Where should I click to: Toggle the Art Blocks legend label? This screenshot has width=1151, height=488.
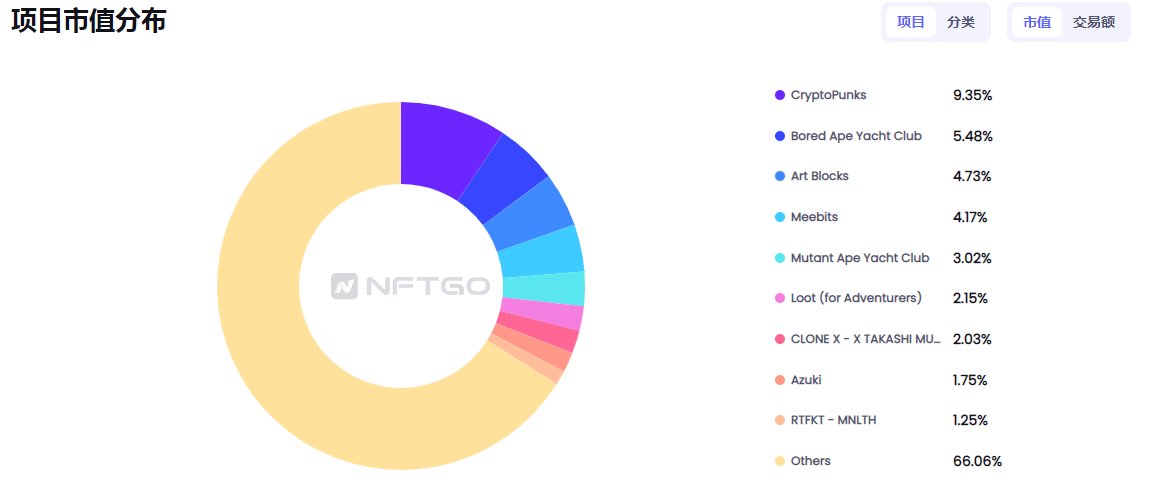click(820, 177)
